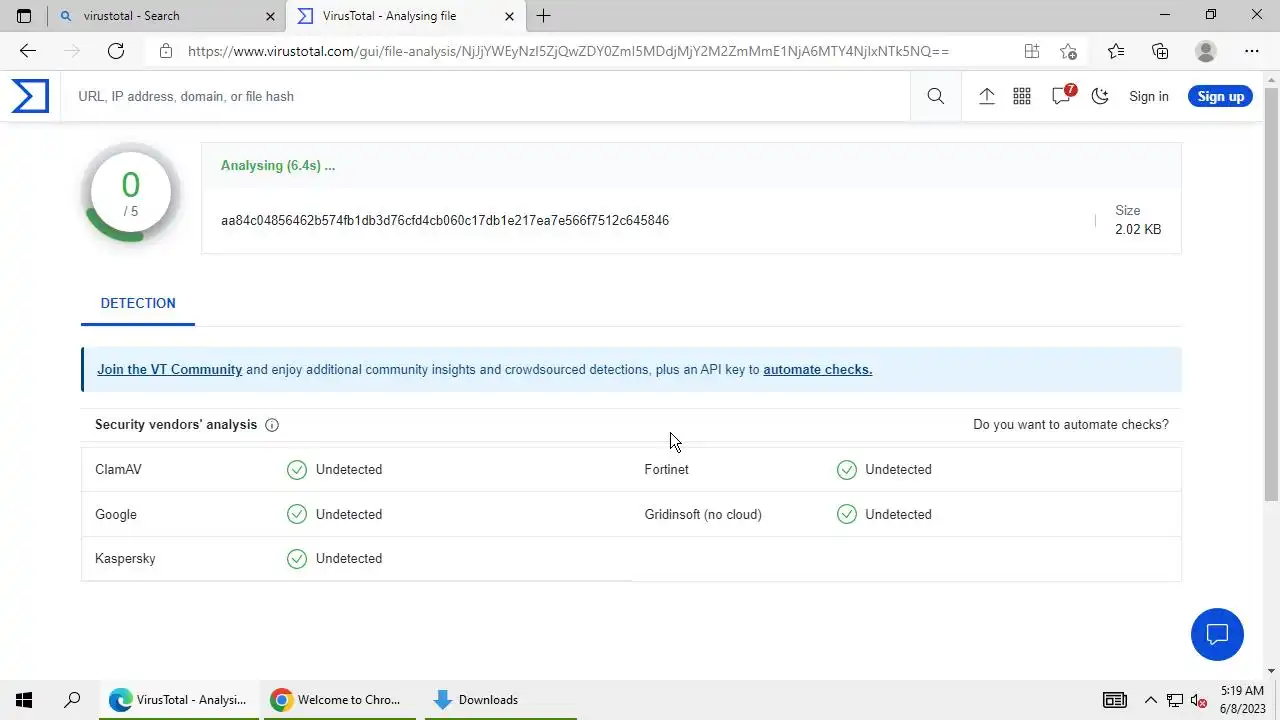Viewport: 1280px width, 720px height.
Task: Open the Collections icon
Action: pos(1160,51)
